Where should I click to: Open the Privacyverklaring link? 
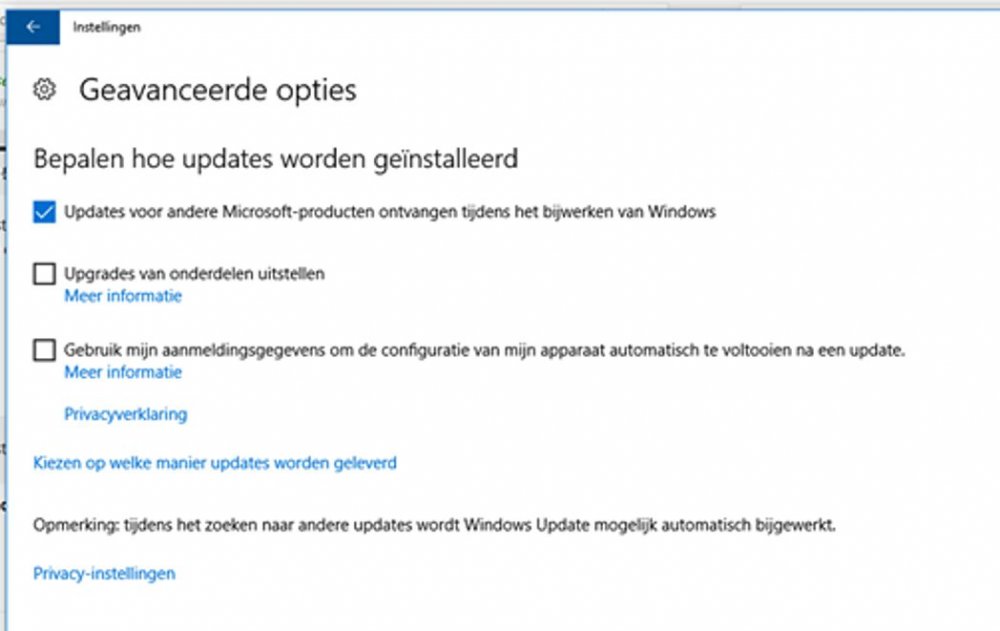tap(125, 413)
